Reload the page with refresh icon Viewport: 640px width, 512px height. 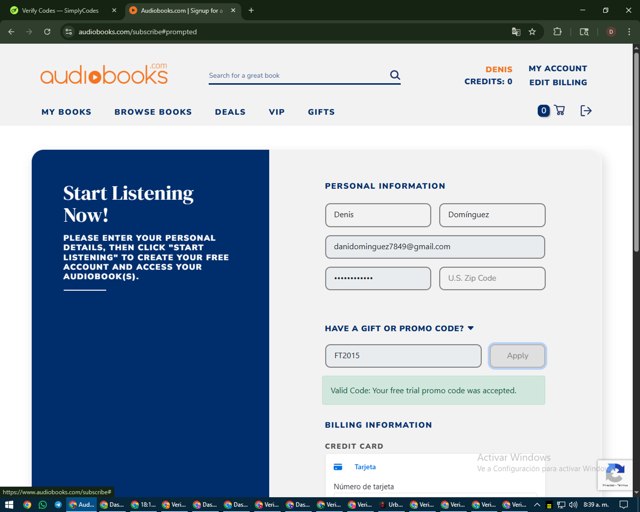[x=47, y=31]
